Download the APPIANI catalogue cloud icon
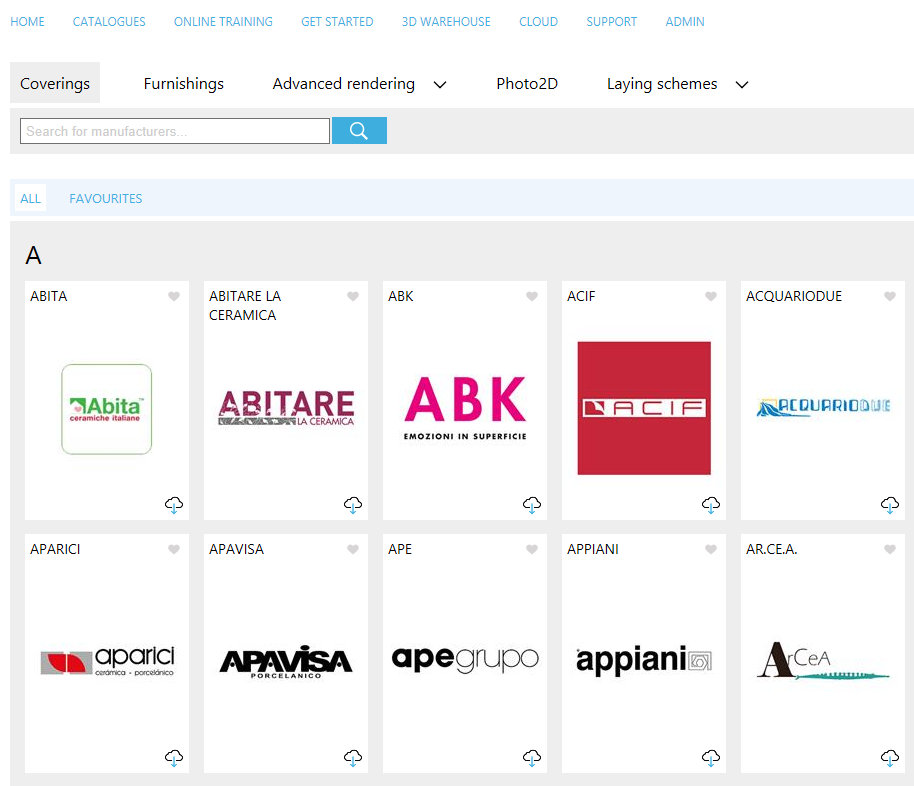Screen dimensions: 914x786 click(x=711, y=757)
